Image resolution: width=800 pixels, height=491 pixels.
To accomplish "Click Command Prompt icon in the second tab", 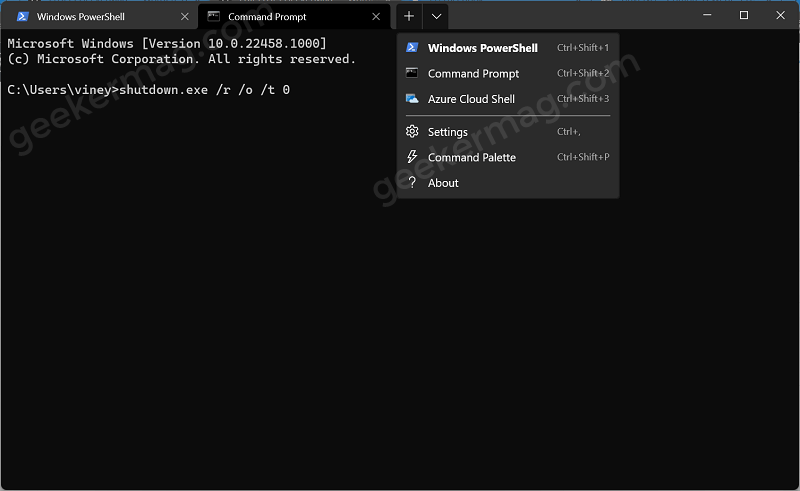I will coord(214,16).
